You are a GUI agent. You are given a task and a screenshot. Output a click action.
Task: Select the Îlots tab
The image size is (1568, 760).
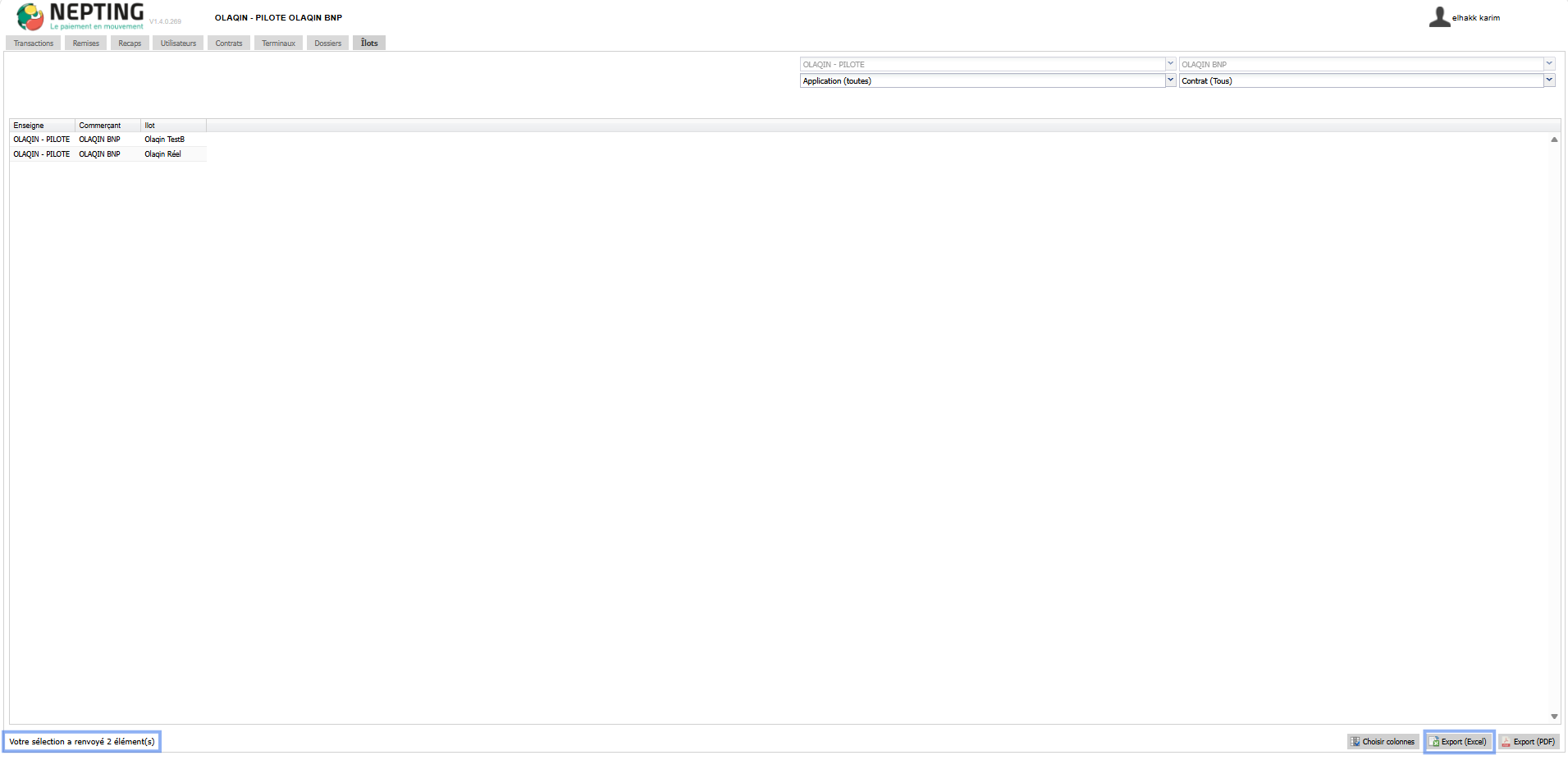click(x=369, y=43)
